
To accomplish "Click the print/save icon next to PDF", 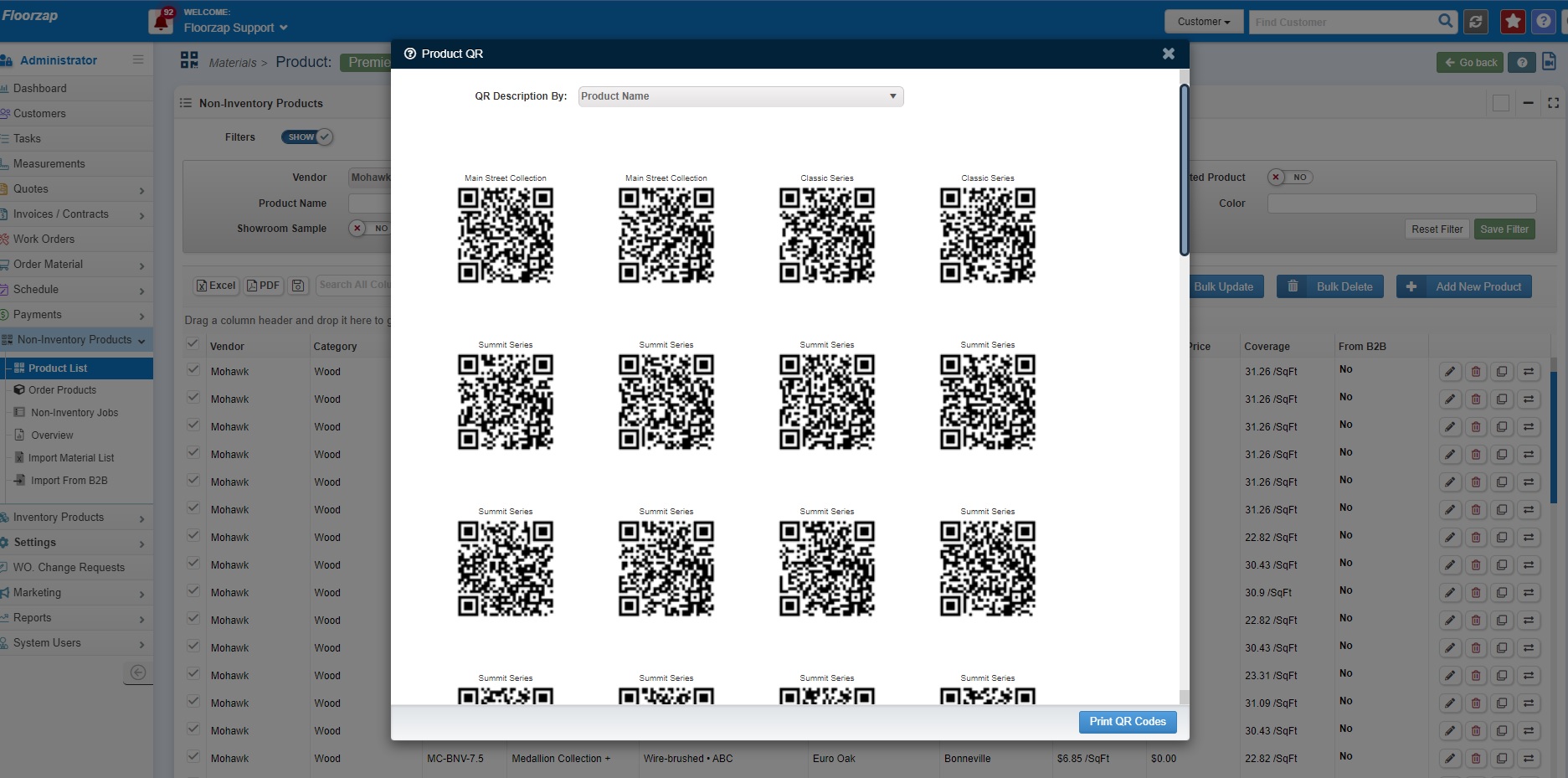I will [298, 286].
